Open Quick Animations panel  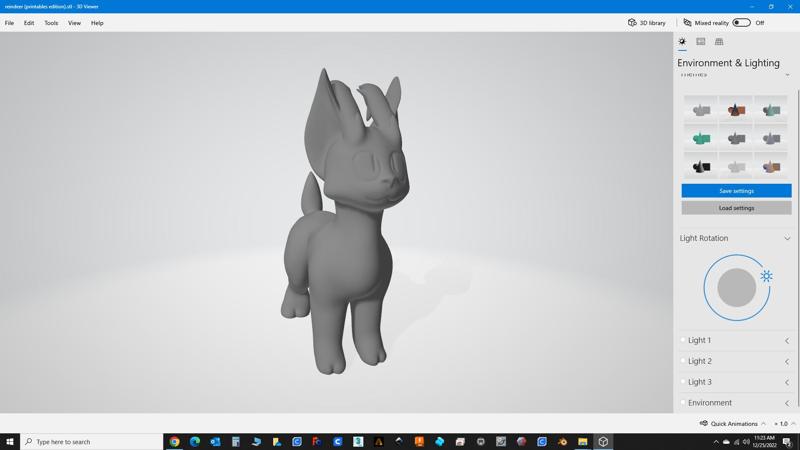728,423
